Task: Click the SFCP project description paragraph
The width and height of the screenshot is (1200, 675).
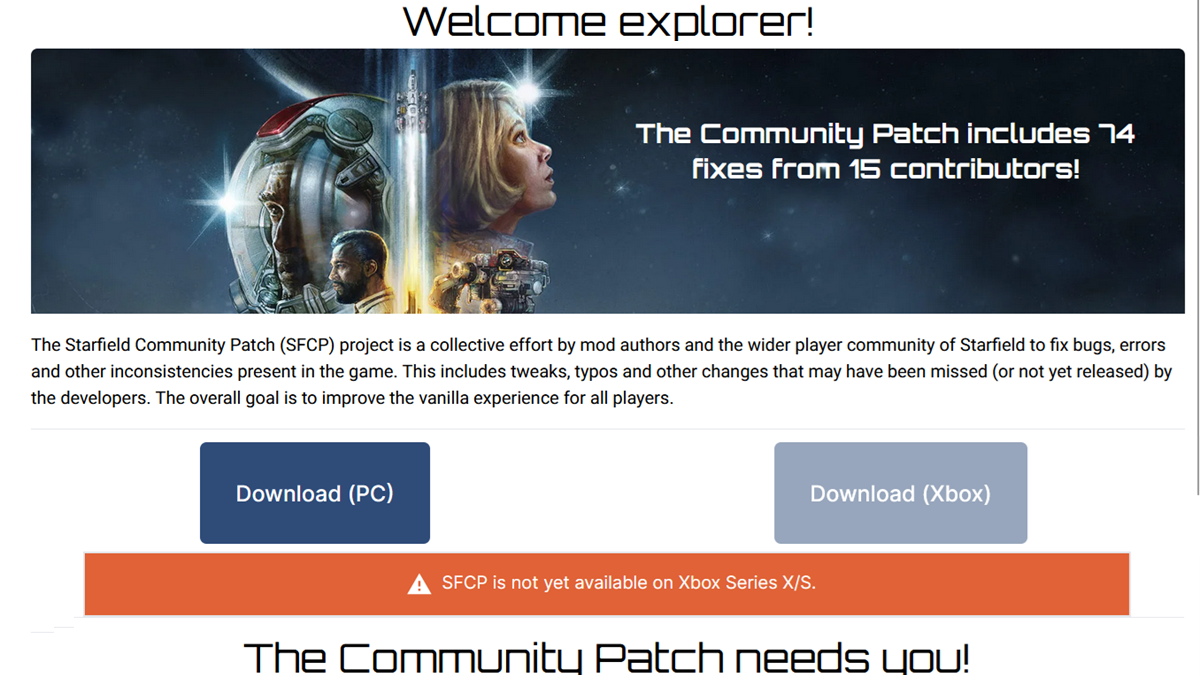Action: click(x=600, y=372)
